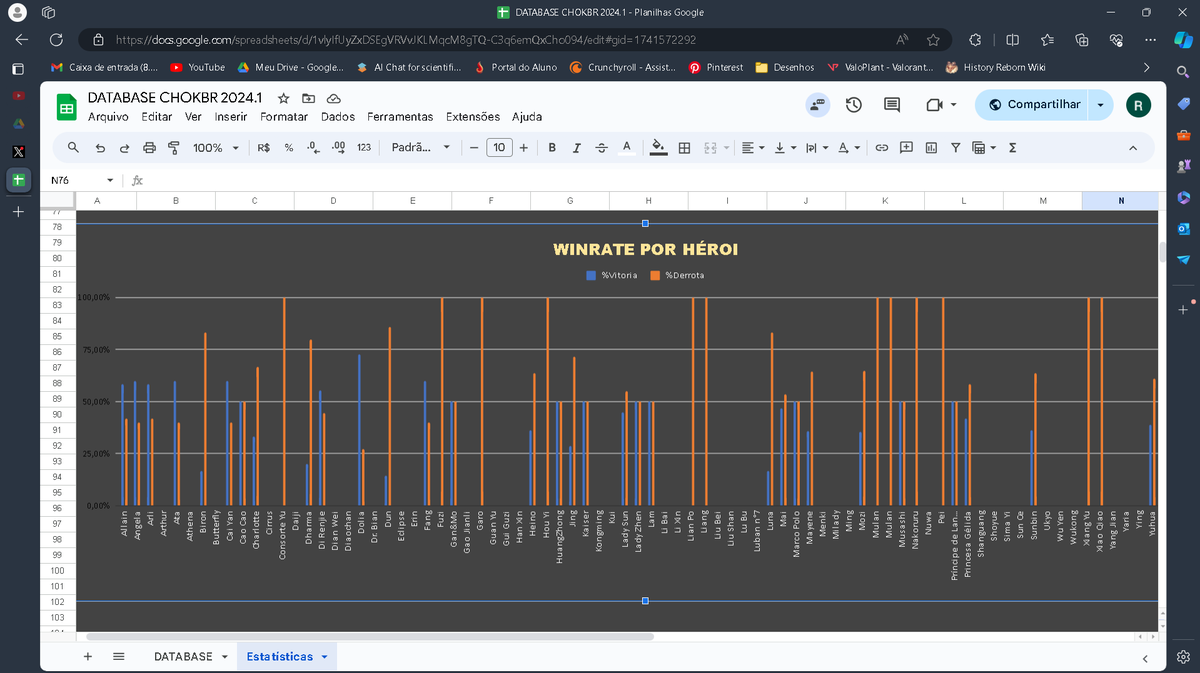Open the print dialog icon
The image size is (1200, 673).
point(148,147)
